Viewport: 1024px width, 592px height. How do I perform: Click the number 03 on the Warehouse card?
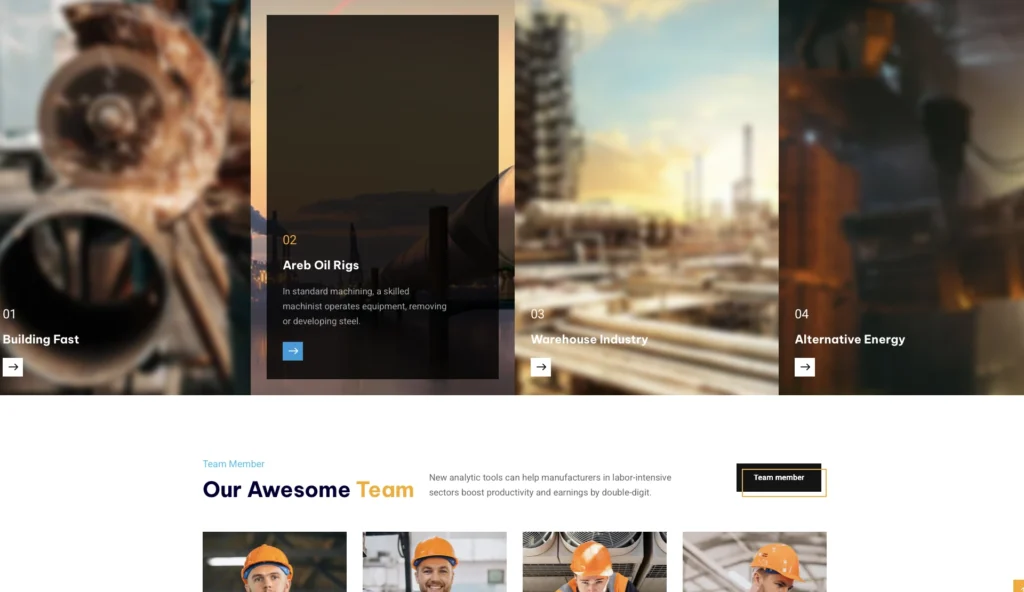coord(537,314)
